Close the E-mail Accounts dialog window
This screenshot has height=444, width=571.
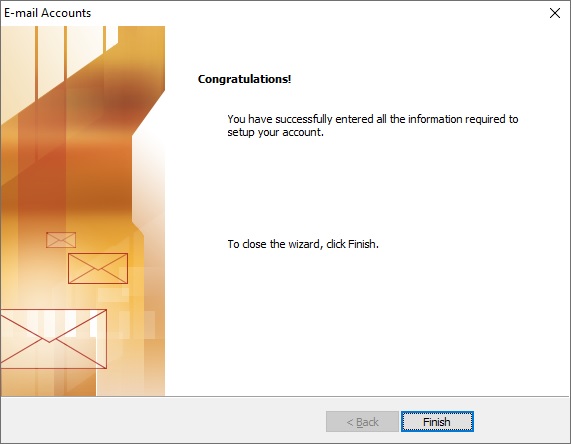[555, 13]
